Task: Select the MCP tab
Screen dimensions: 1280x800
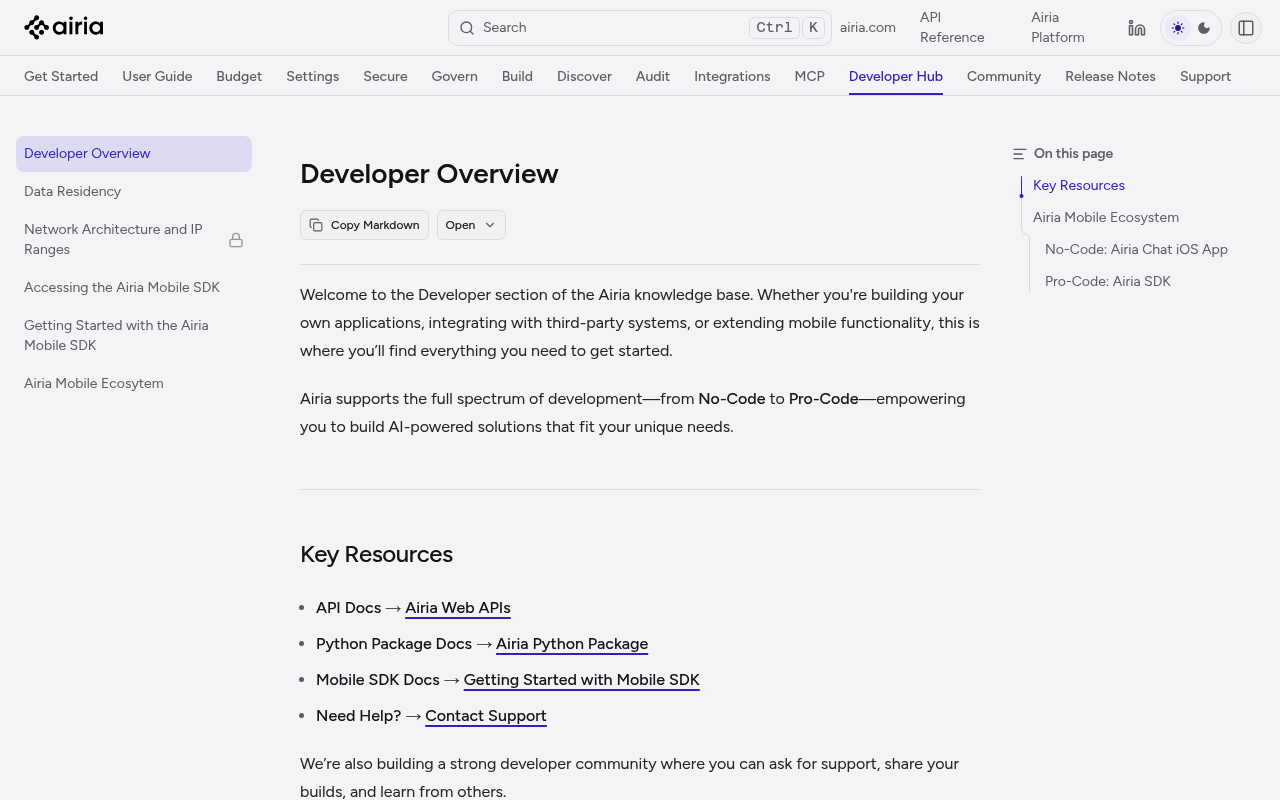Action: [x=810, y=76]
